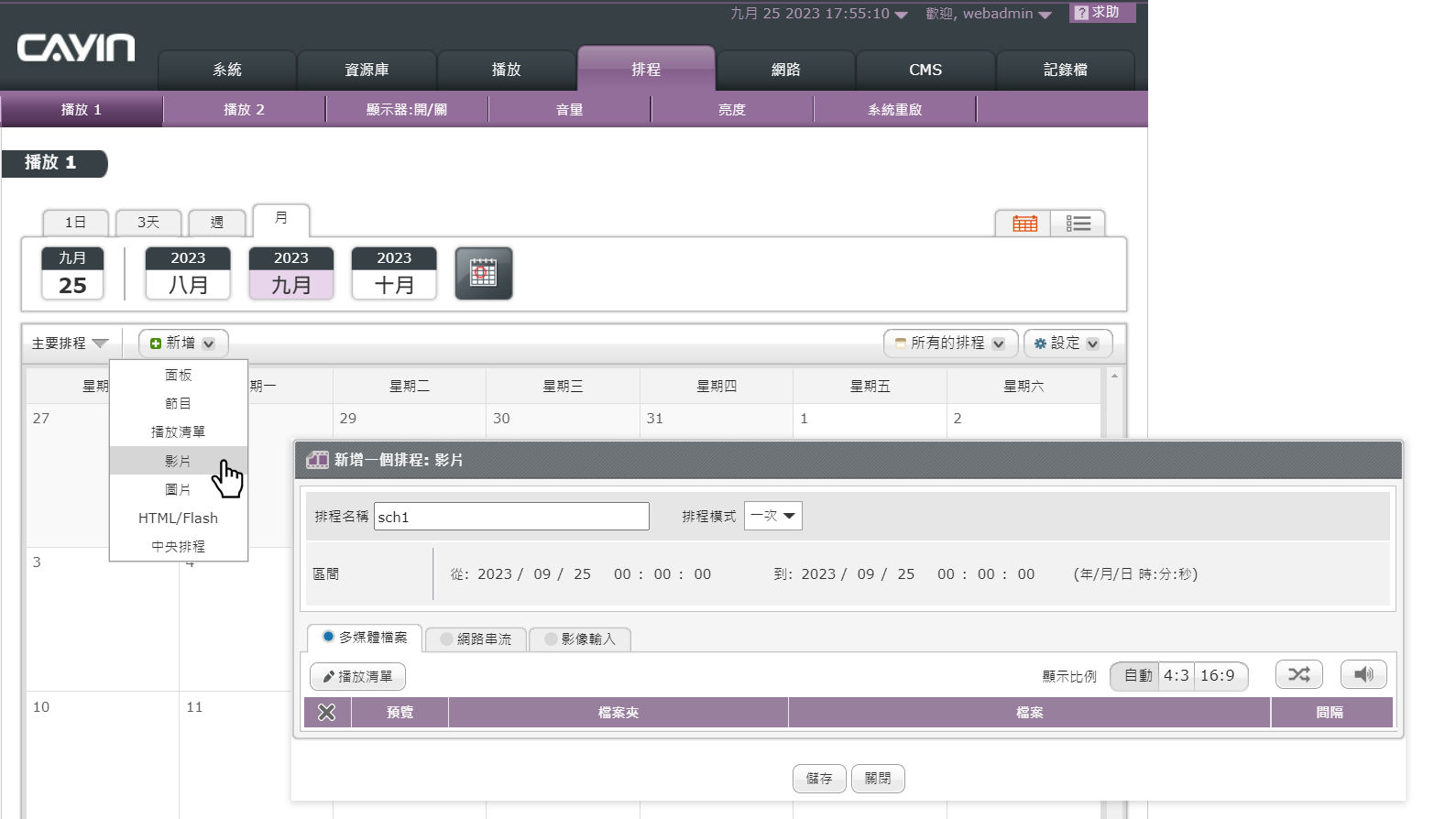Open the 播放 main tab
This screenshot has height=819, width=1456.
pyautogui.click(x=507, y=71)
